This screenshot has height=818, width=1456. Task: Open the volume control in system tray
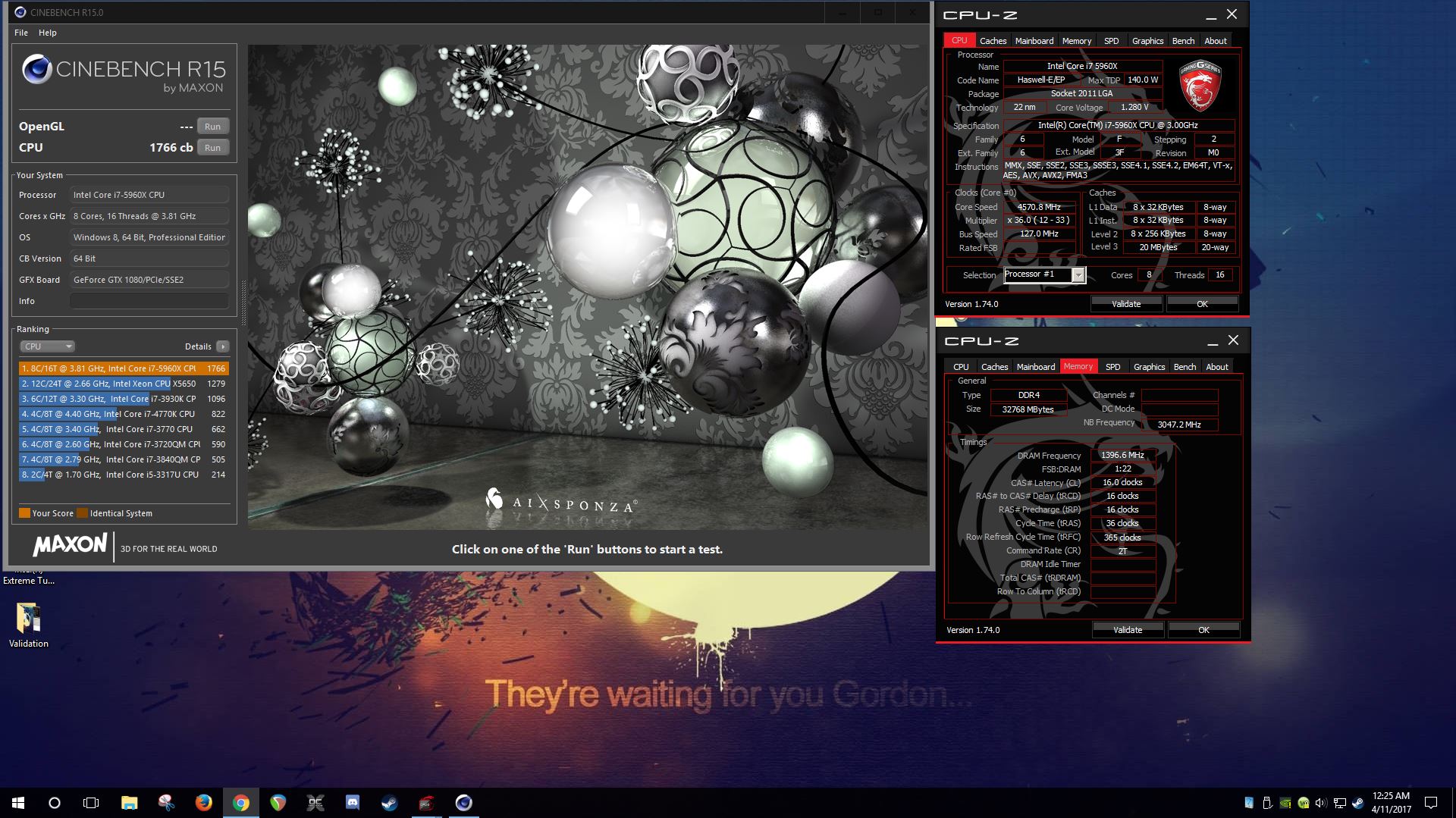(1321, 803)
